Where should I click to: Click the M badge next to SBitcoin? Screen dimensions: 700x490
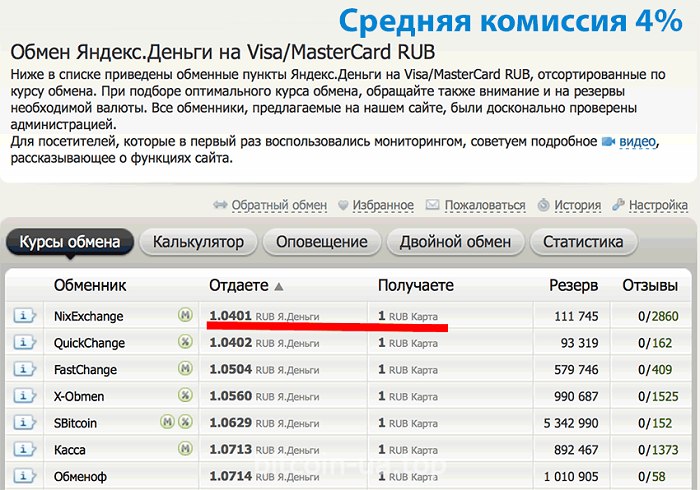(167, 422)
